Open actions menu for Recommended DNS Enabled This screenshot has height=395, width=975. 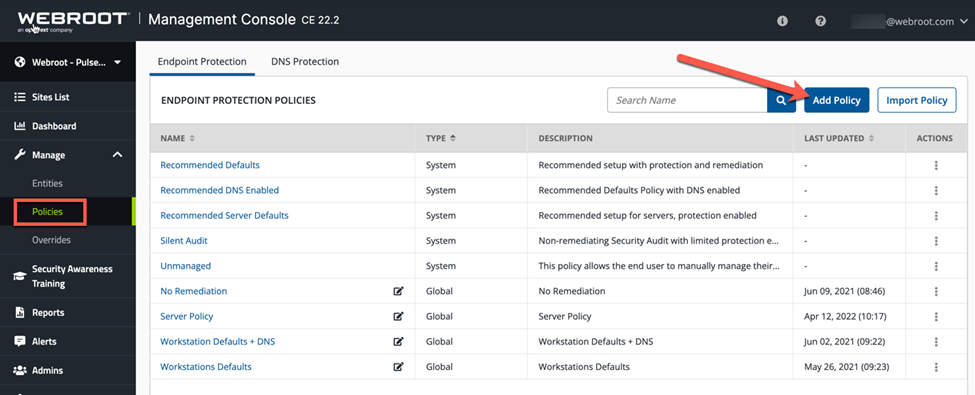tap(936, 190)
